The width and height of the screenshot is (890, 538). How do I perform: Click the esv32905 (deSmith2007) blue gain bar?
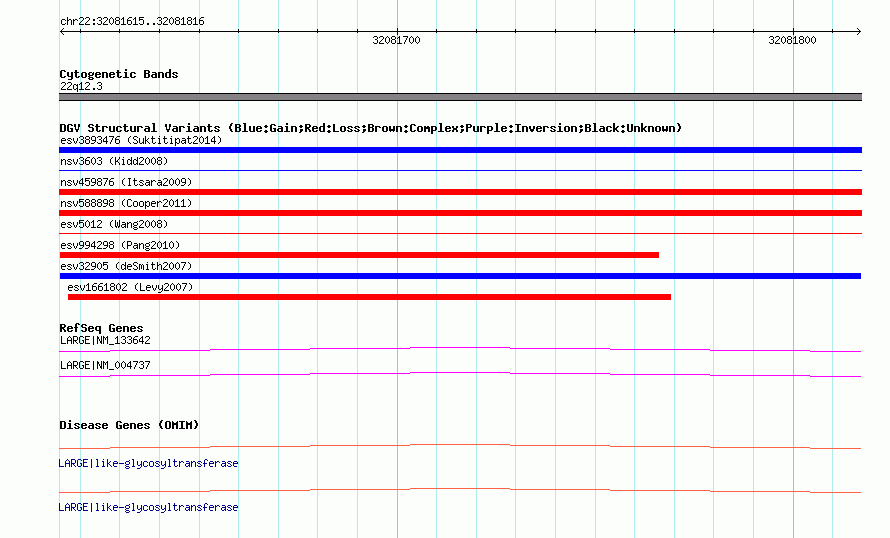[460, 276]
